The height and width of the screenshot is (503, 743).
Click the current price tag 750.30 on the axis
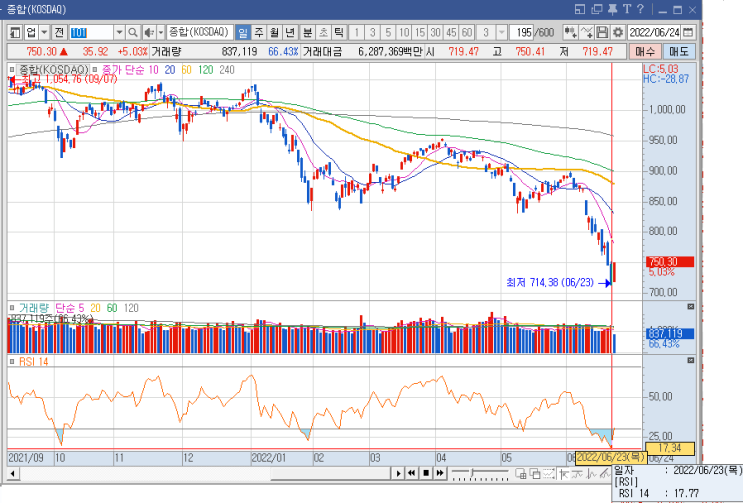point(670,261)
